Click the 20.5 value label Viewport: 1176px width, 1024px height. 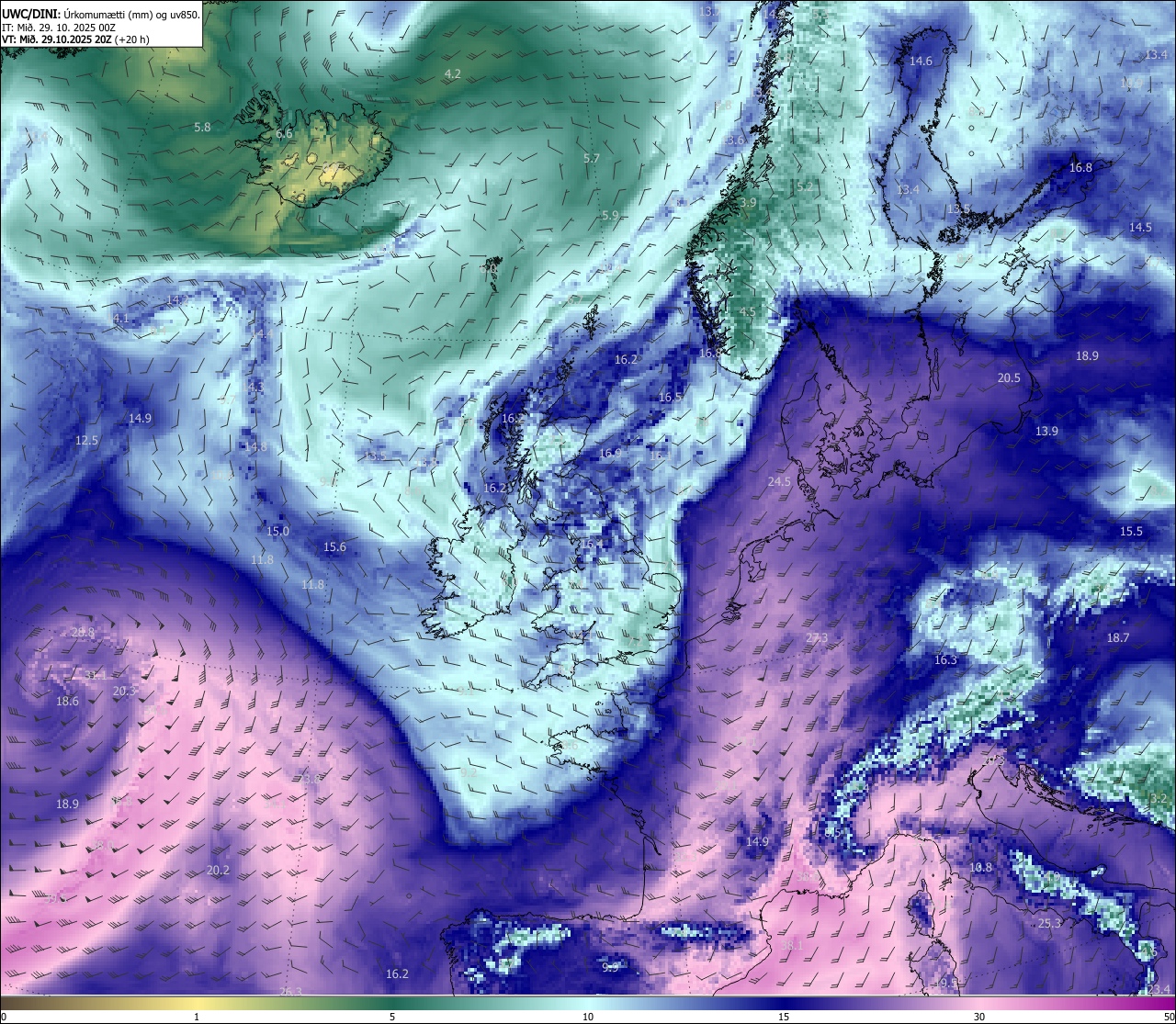click(x=1009, y=377)
